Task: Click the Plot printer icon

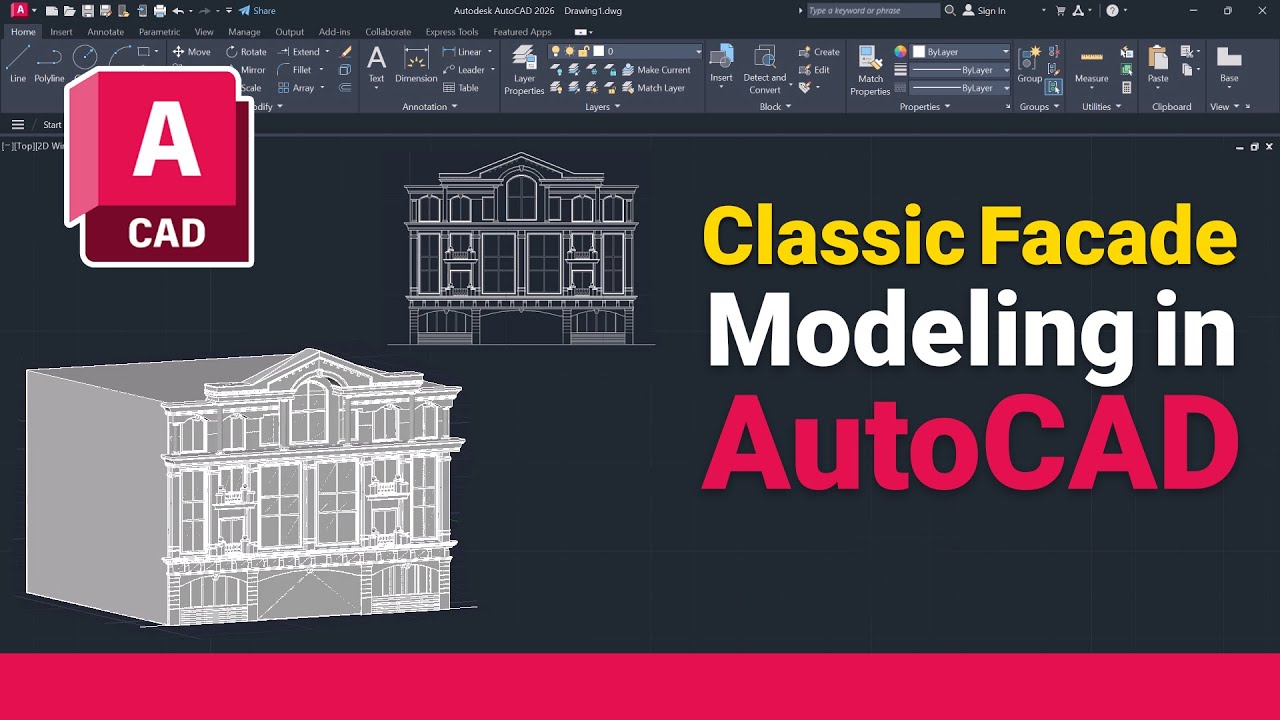Action: tap(159, 11)
